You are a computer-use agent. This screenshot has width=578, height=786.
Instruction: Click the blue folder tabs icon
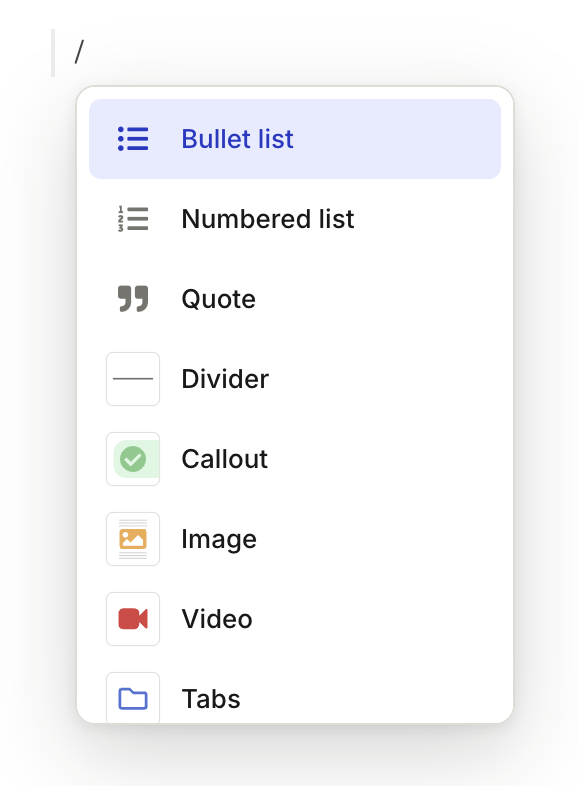pos(133,698)
